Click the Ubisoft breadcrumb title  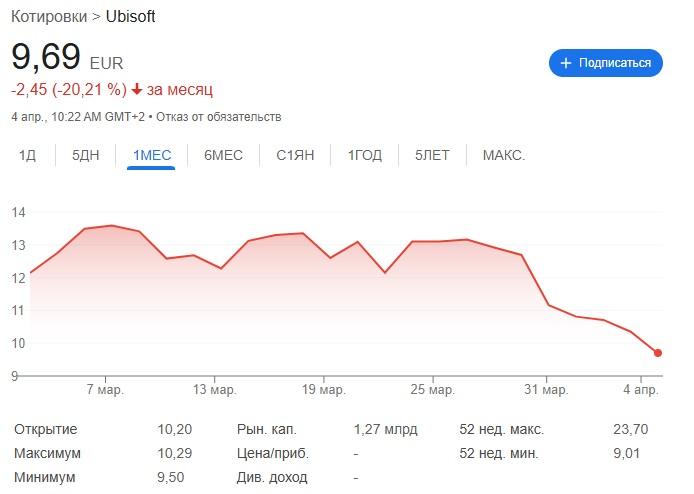click(x=131, y=17)
